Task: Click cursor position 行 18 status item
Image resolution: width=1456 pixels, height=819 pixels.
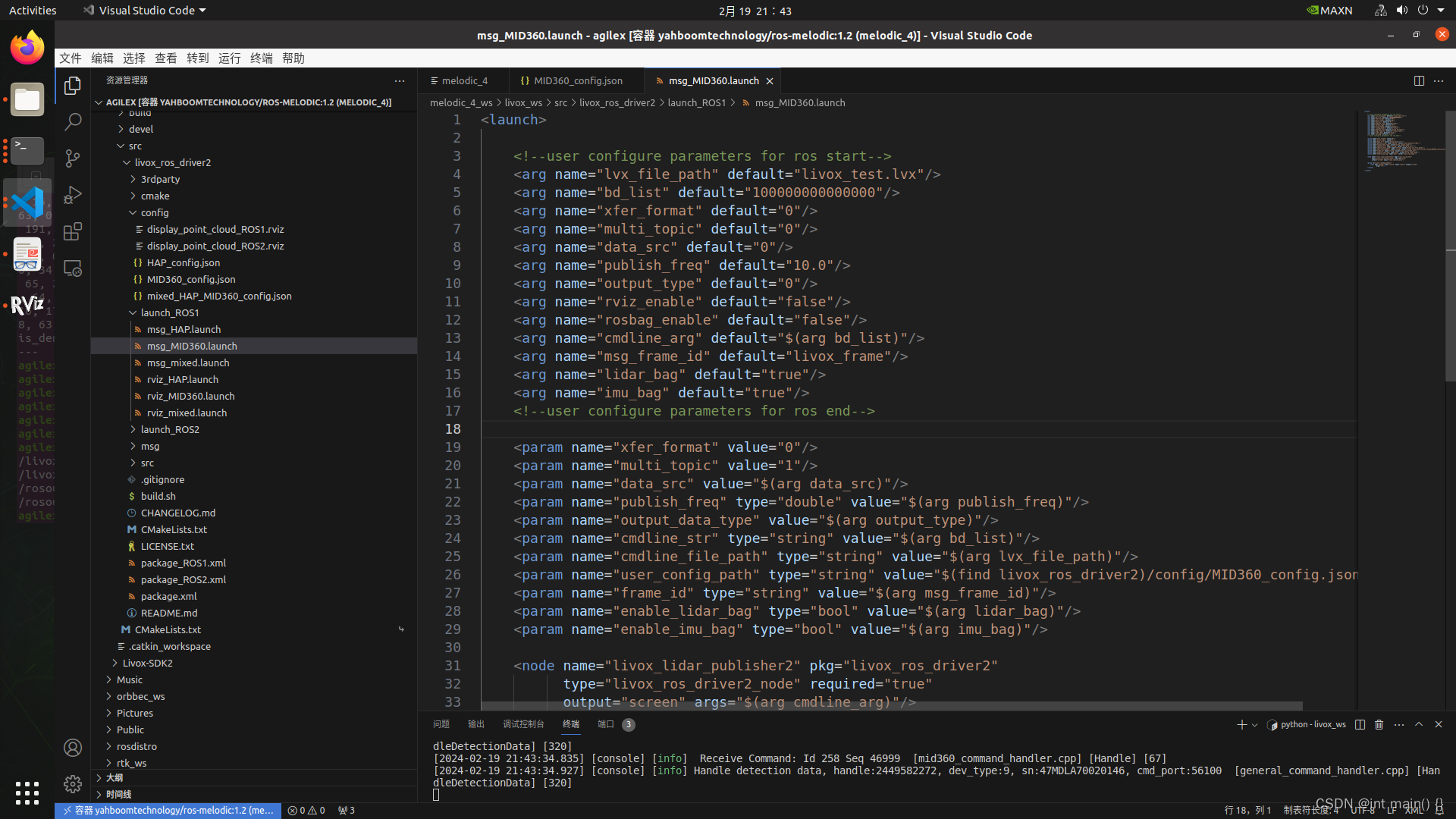Action: [1247, 811]
